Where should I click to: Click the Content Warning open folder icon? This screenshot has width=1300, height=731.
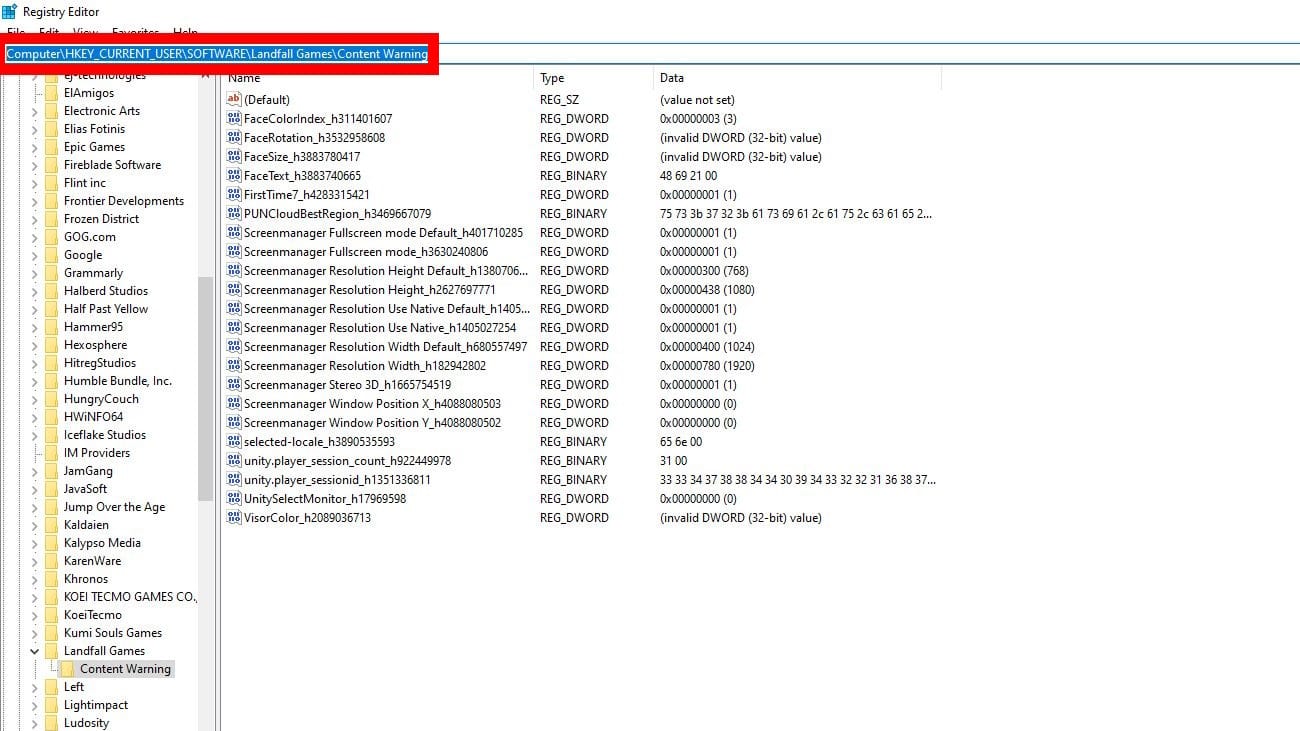pos(68,669)
